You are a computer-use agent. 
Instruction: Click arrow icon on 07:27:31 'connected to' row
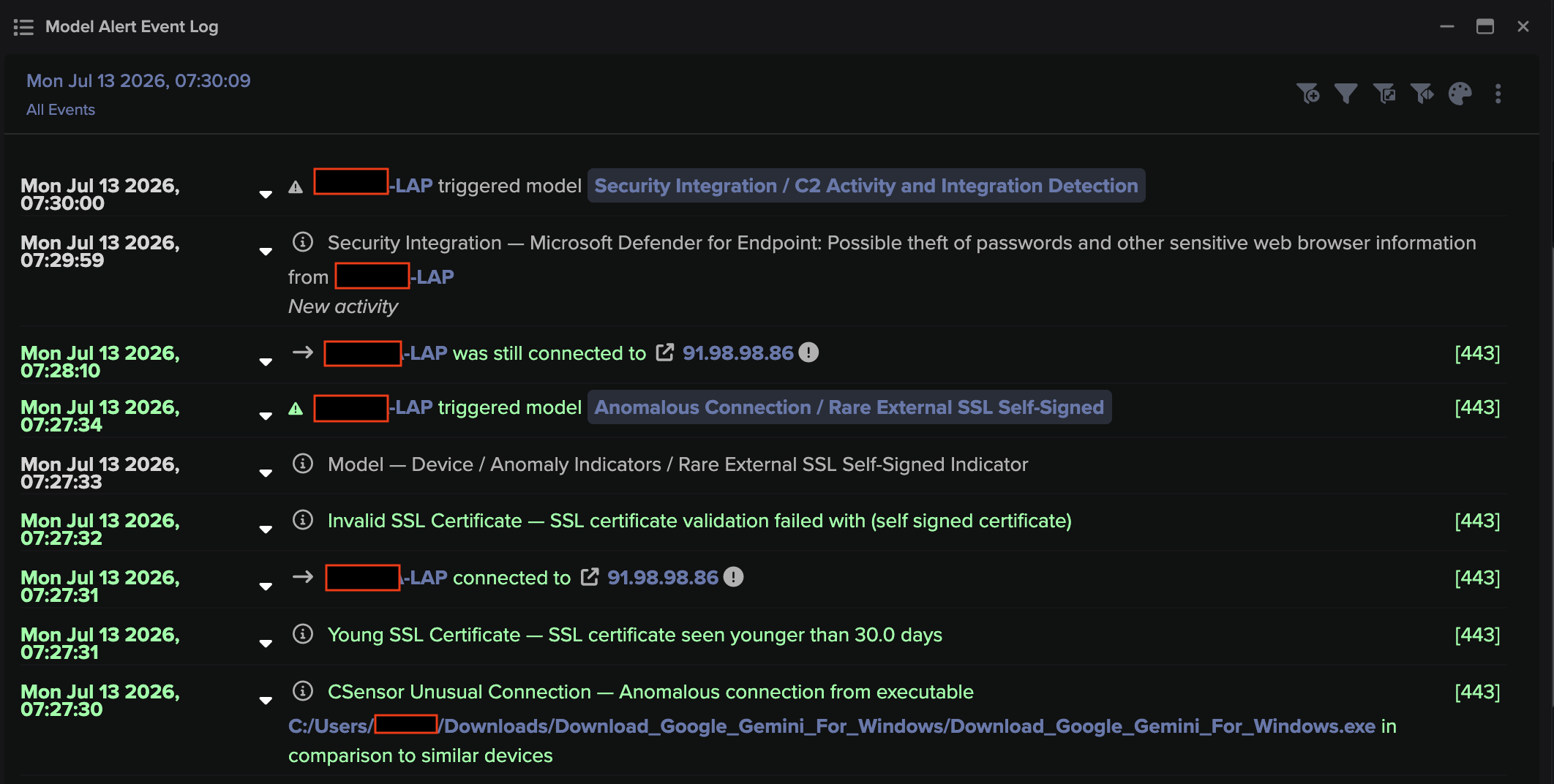tap(303, 577)
